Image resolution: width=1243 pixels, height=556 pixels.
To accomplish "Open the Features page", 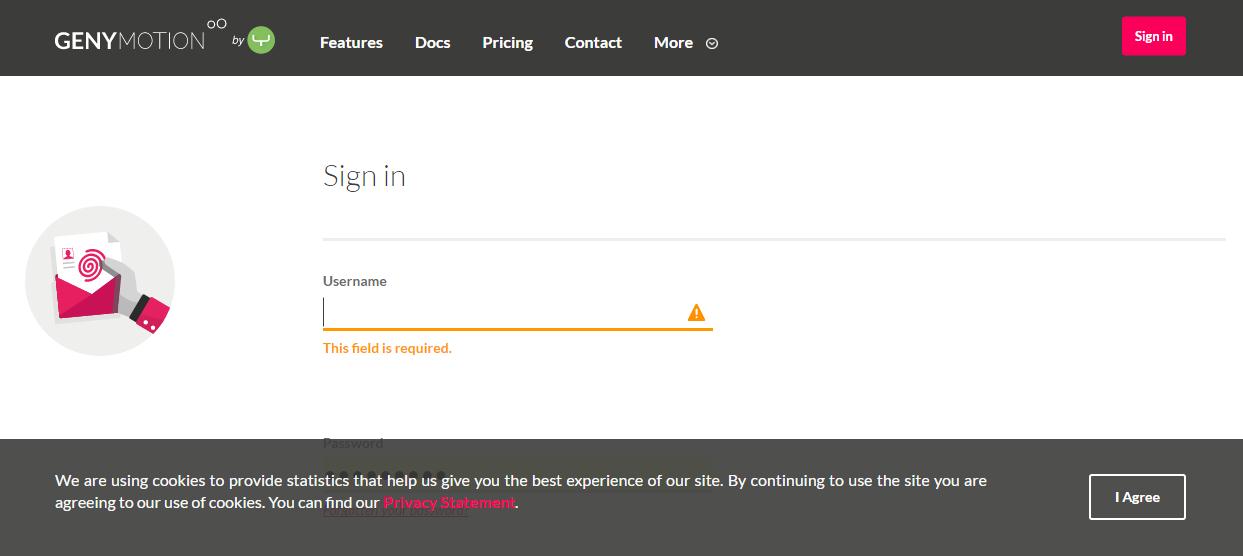I will (351, 42).
